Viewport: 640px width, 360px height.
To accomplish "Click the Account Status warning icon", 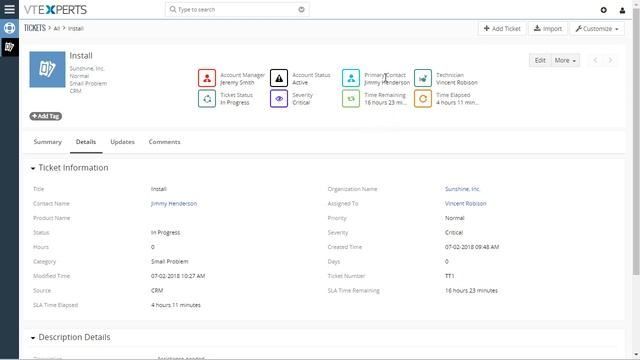I will coord(279,78).
